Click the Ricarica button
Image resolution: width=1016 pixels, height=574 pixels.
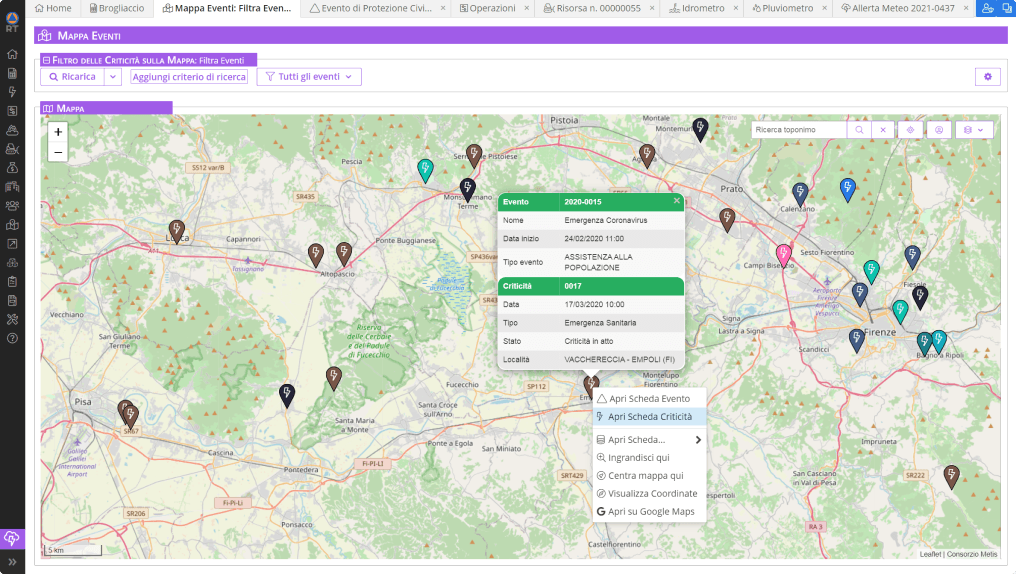[x=73, y=76]
